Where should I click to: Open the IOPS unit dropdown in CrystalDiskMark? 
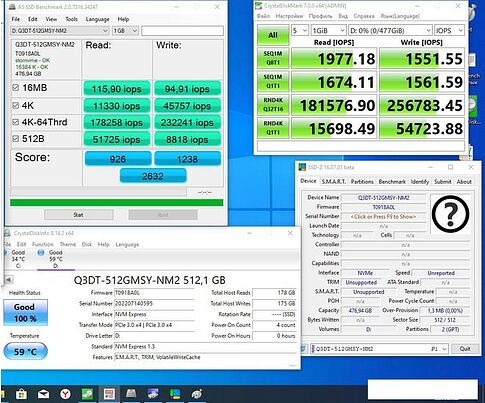point(449,31)
